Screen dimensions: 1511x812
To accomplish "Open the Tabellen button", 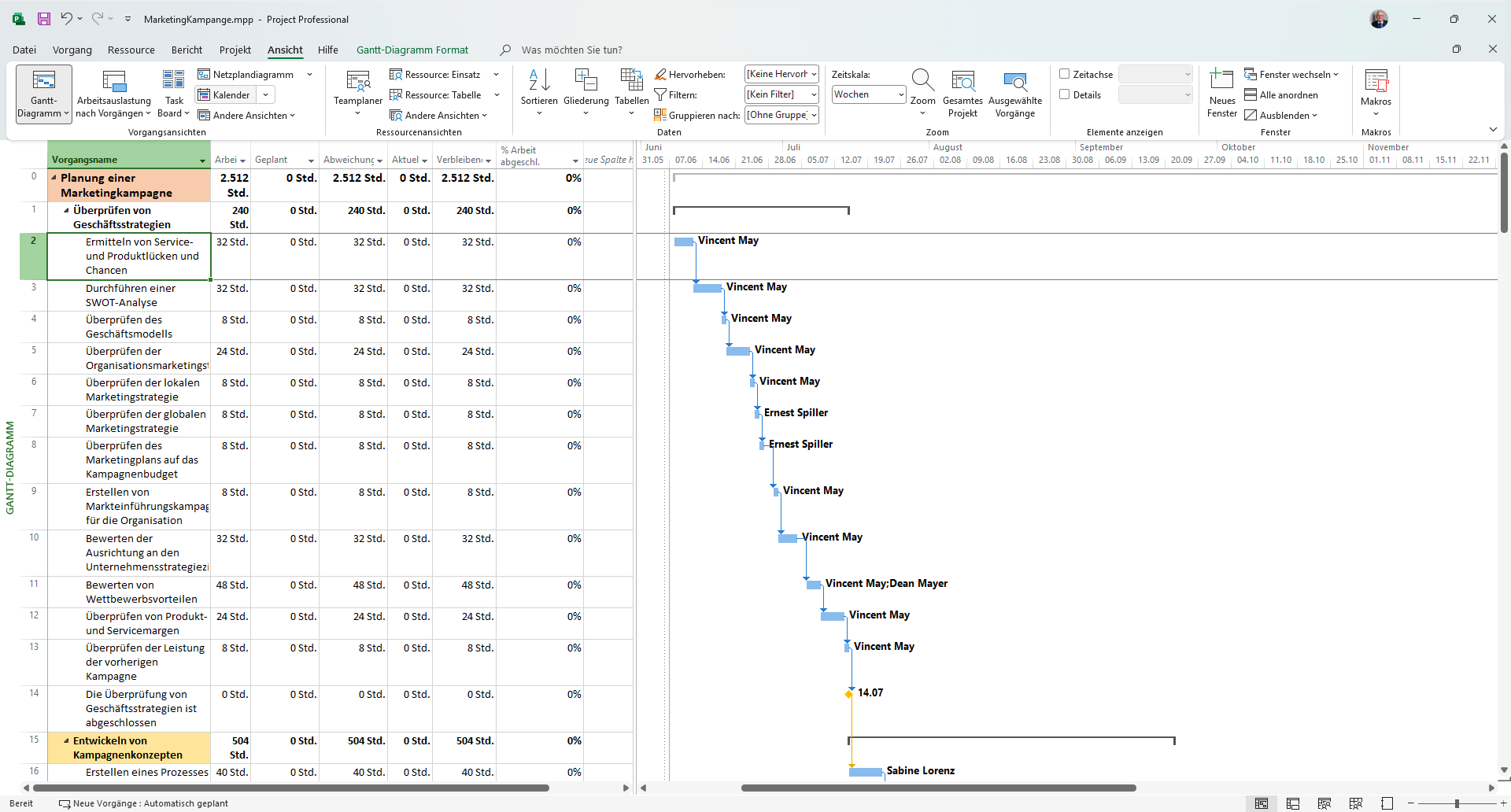I will (632, 94).
